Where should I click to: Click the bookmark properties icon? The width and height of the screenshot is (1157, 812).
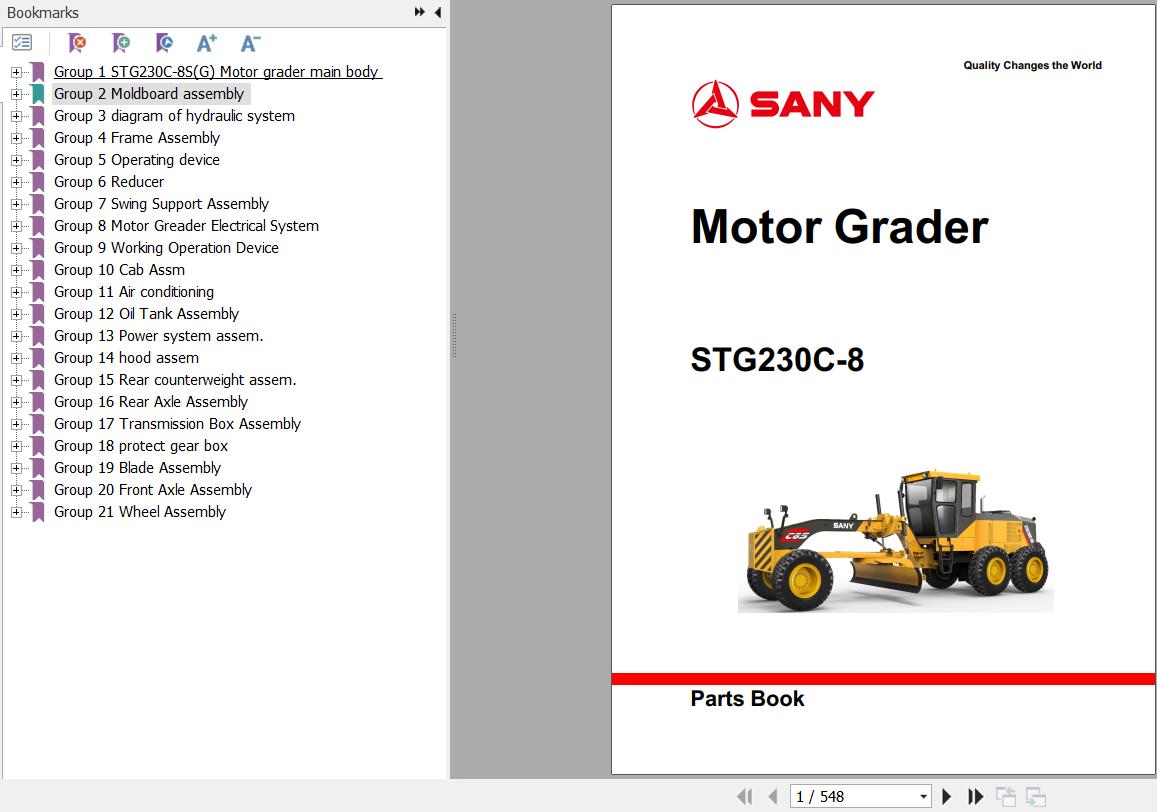pos(164,43)
